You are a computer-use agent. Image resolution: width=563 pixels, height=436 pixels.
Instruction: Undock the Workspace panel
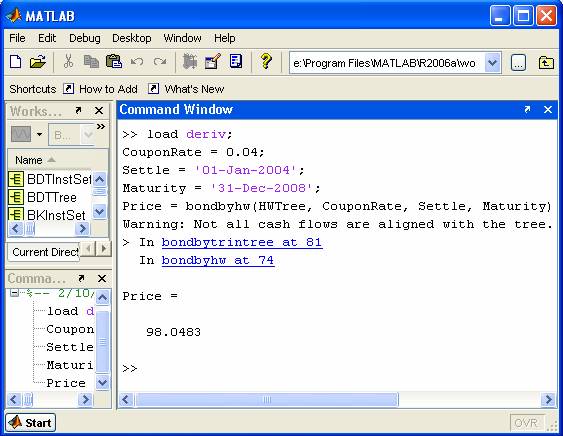[78, 110]
